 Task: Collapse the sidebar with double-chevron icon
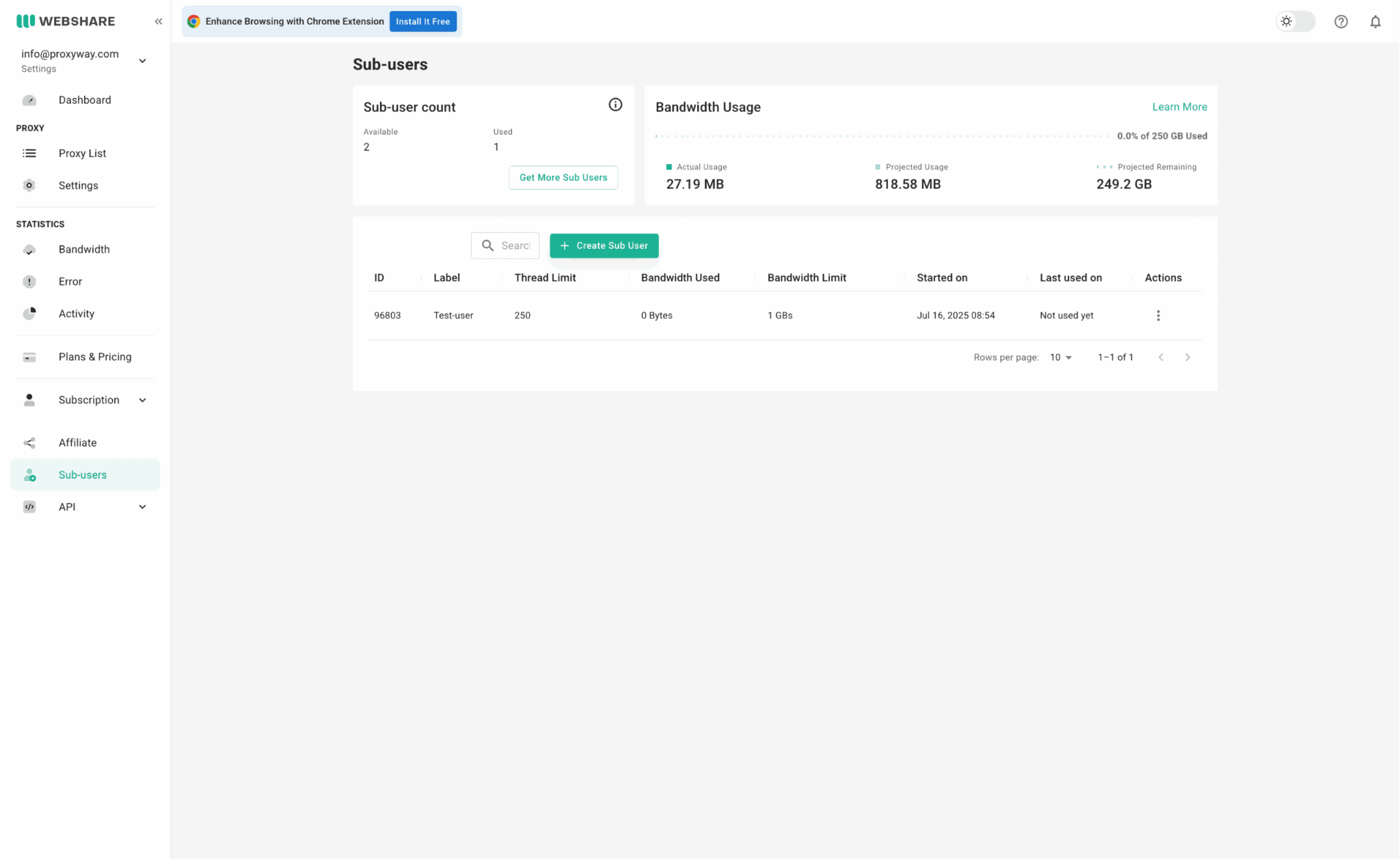(x=158, y=21)
